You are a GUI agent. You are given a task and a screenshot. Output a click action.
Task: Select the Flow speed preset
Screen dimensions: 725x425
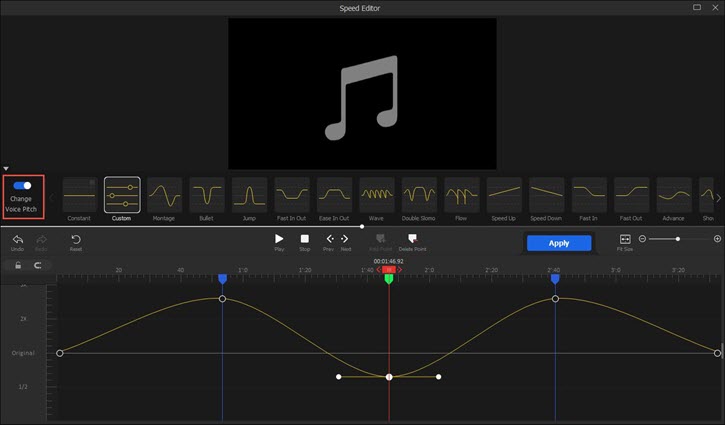pyautogui.click(x=461, y=194)
